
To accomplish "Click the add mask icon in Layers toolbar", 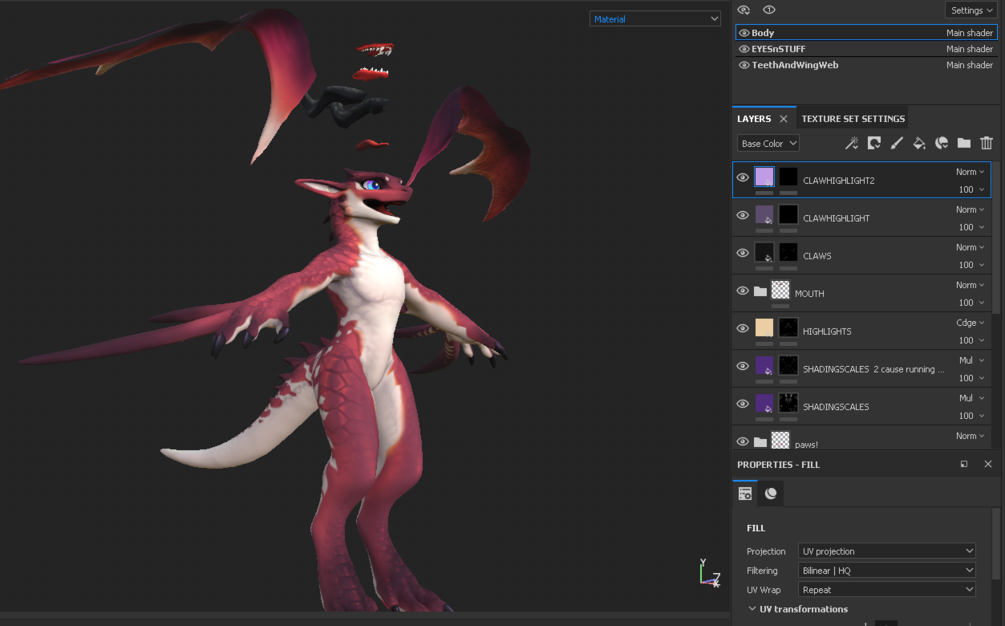I will [874, 143].
